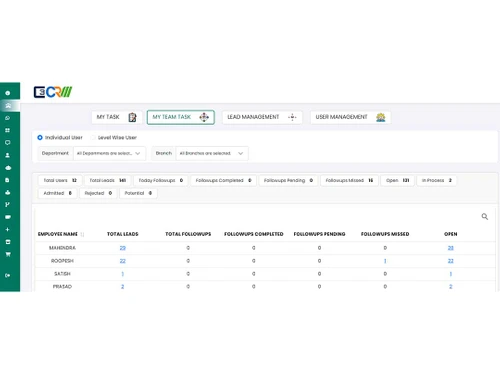Open Roopesh's total leads link 22

point(123,261)
